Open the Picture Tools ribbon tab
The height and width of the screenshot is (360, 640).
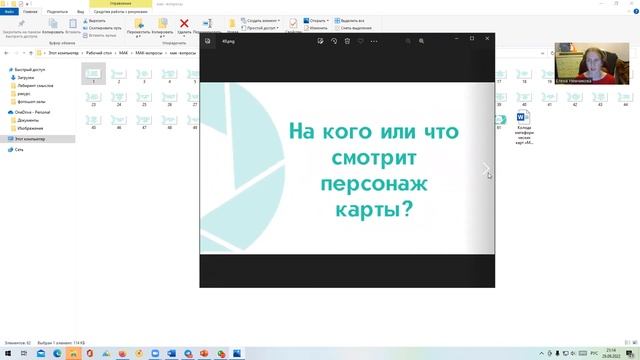120,12
